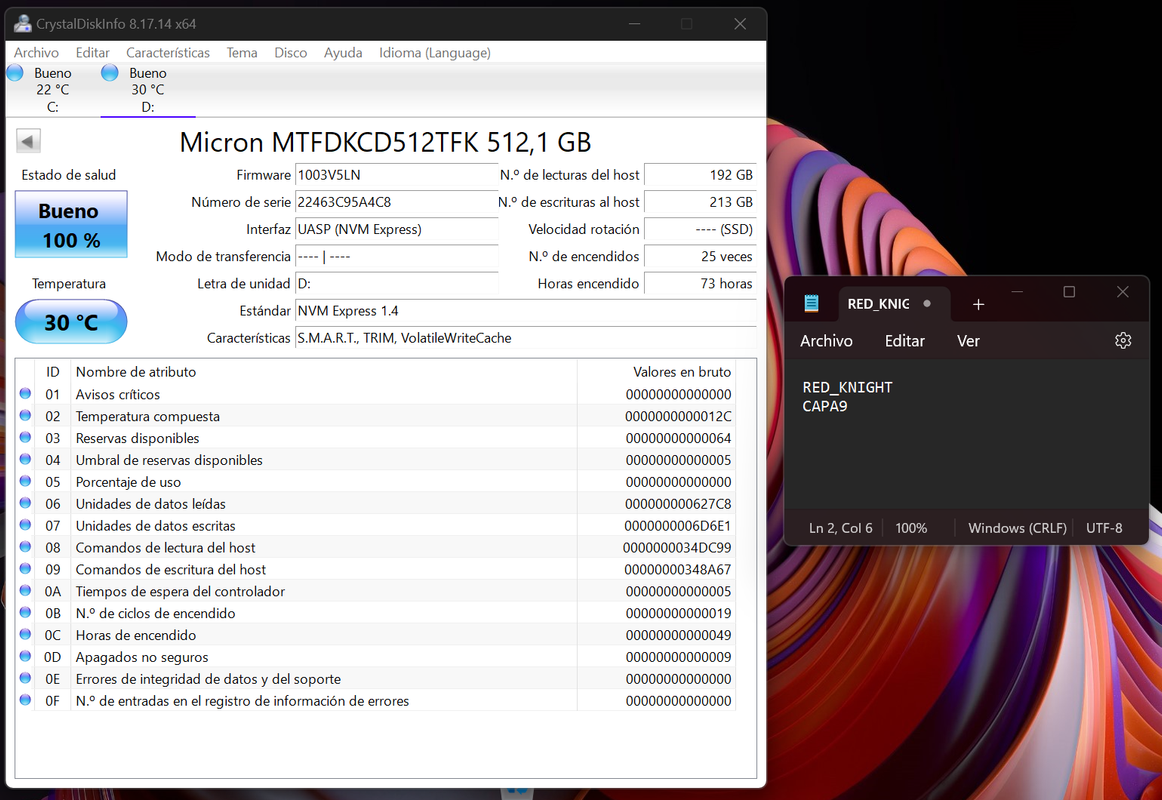Screen dimensions: 1162x800
Task: Open the Tema menu
Action: tap(242, 53)
